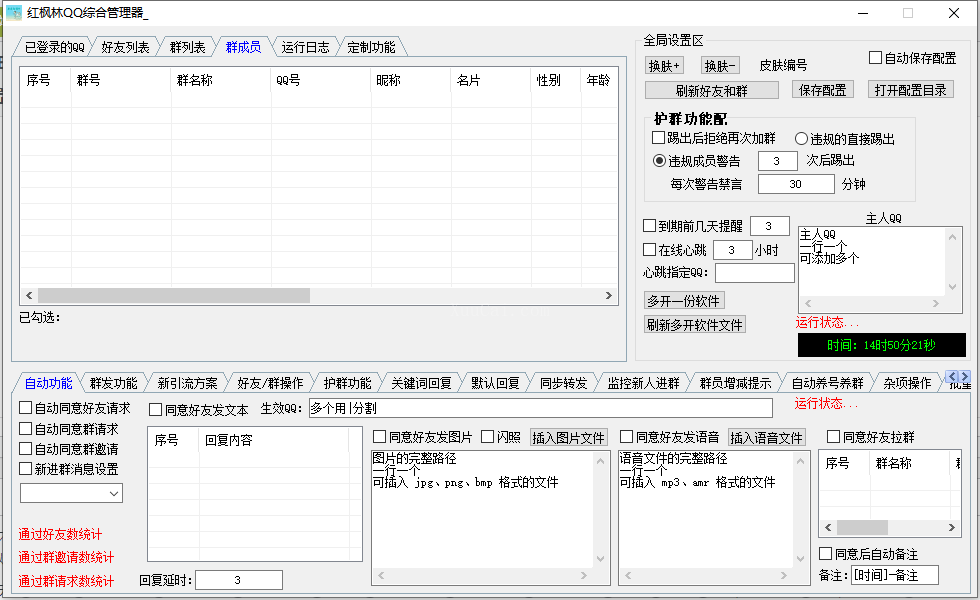Click the 换肤+ skin button
The height and width of the screenshot is (600, 980).
(664, 66)
